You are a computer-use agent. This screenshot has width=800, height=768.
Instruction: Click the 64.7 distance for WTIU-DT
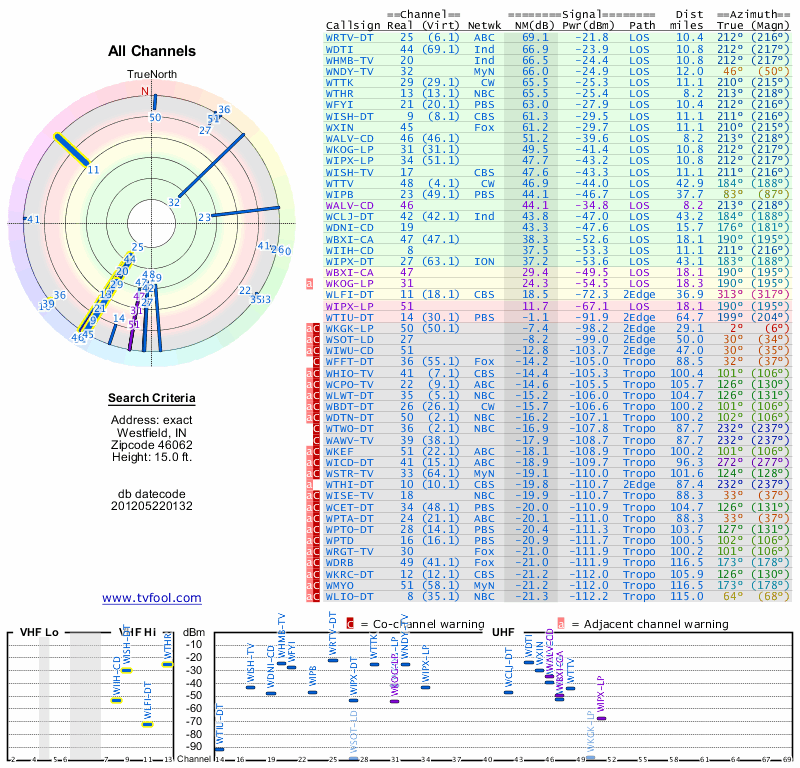[x=689, y=317]
